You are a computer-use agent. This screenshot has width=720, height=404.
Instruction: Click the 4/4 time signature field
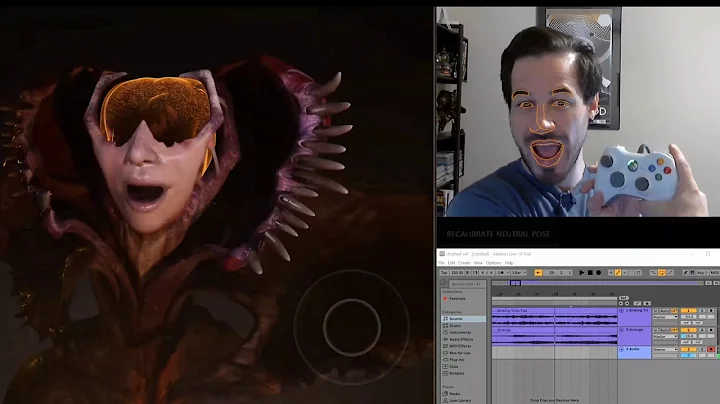coord(487,273)
